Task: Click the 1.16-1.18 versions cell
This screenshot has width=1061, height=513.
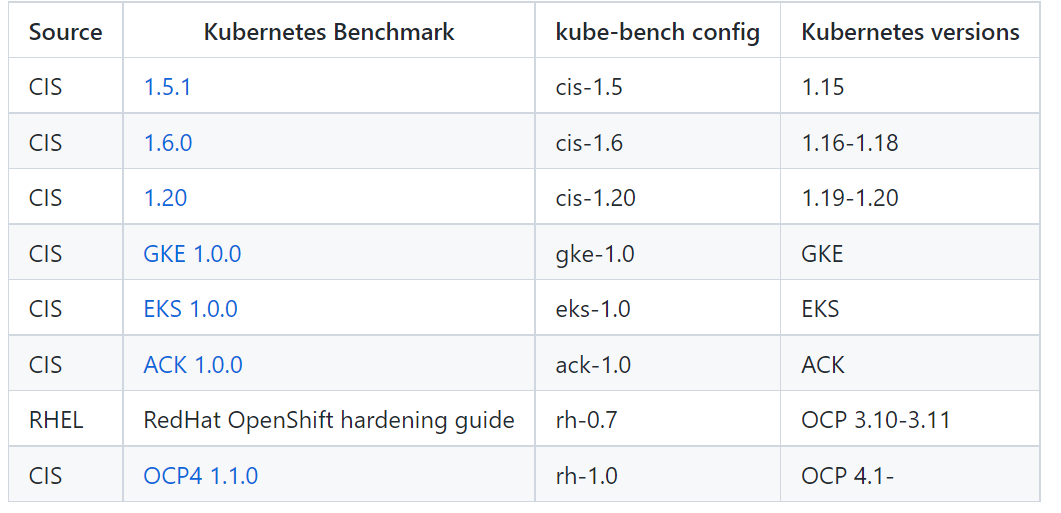Action: coord(849,143)
